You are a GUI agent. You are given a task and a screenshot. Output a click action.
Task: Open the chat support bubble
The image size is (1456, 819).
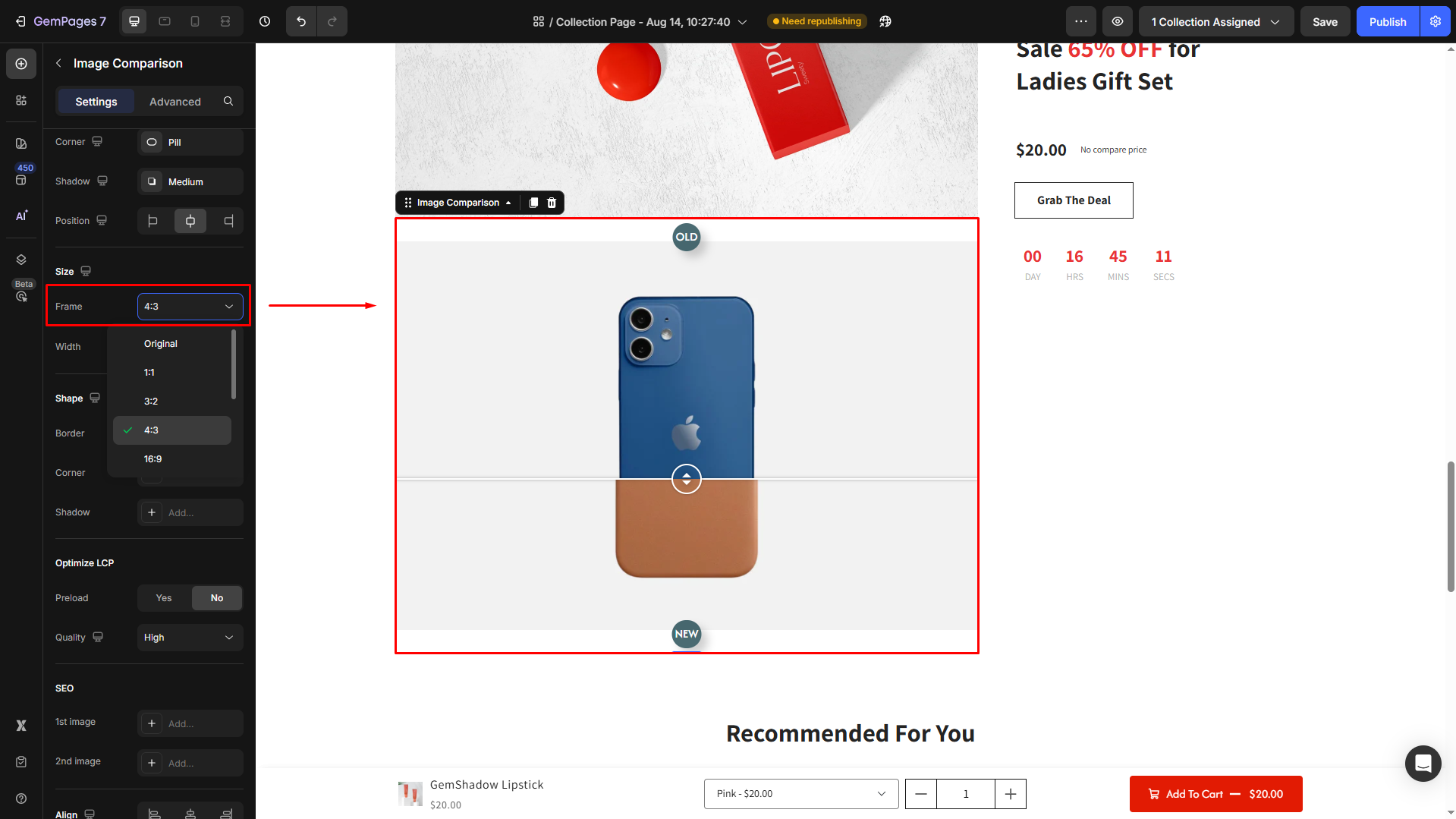point(1423,763)
